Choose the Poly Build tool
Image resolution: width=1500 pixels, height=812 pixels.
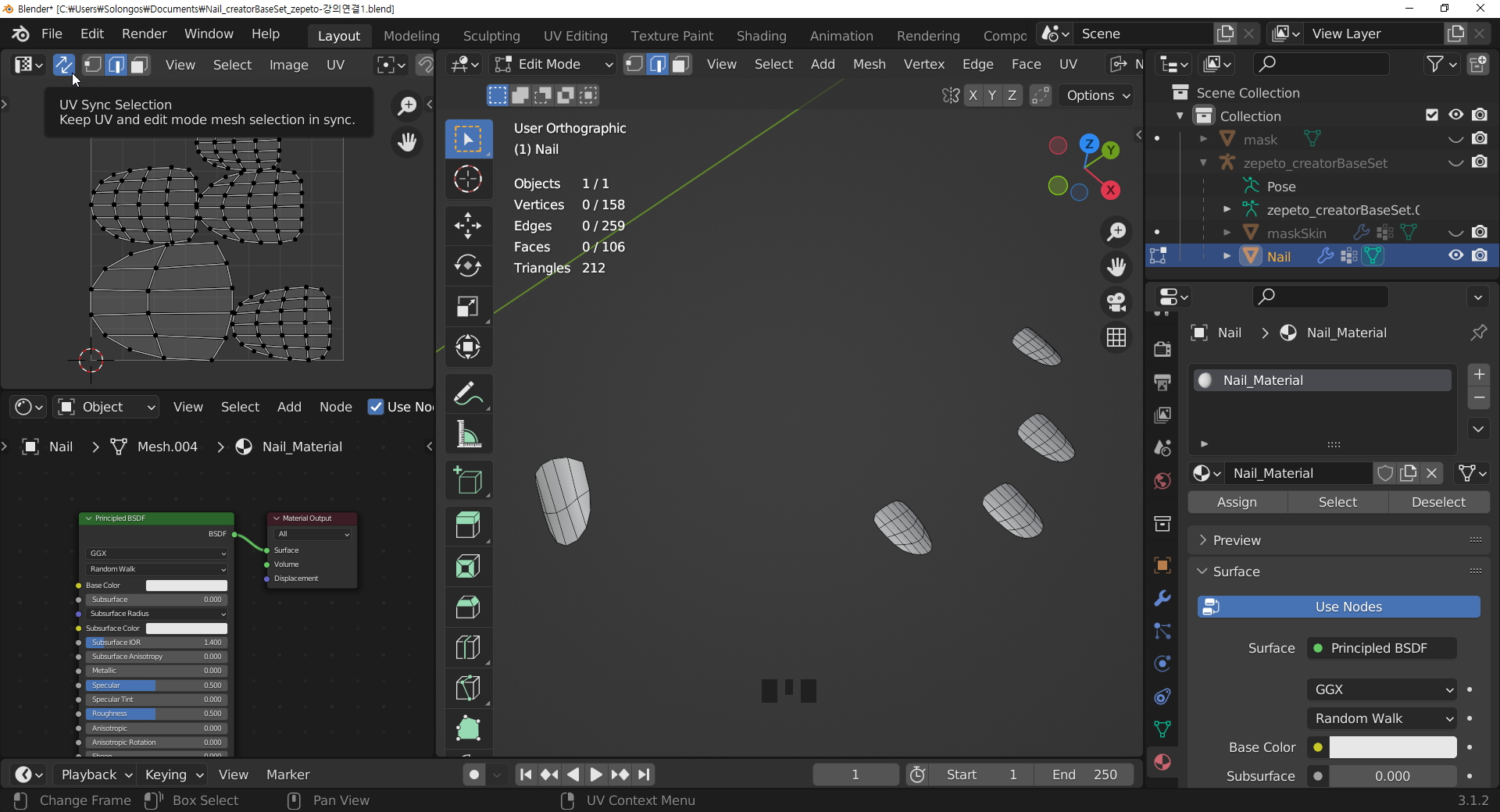(x=468, y=728)
